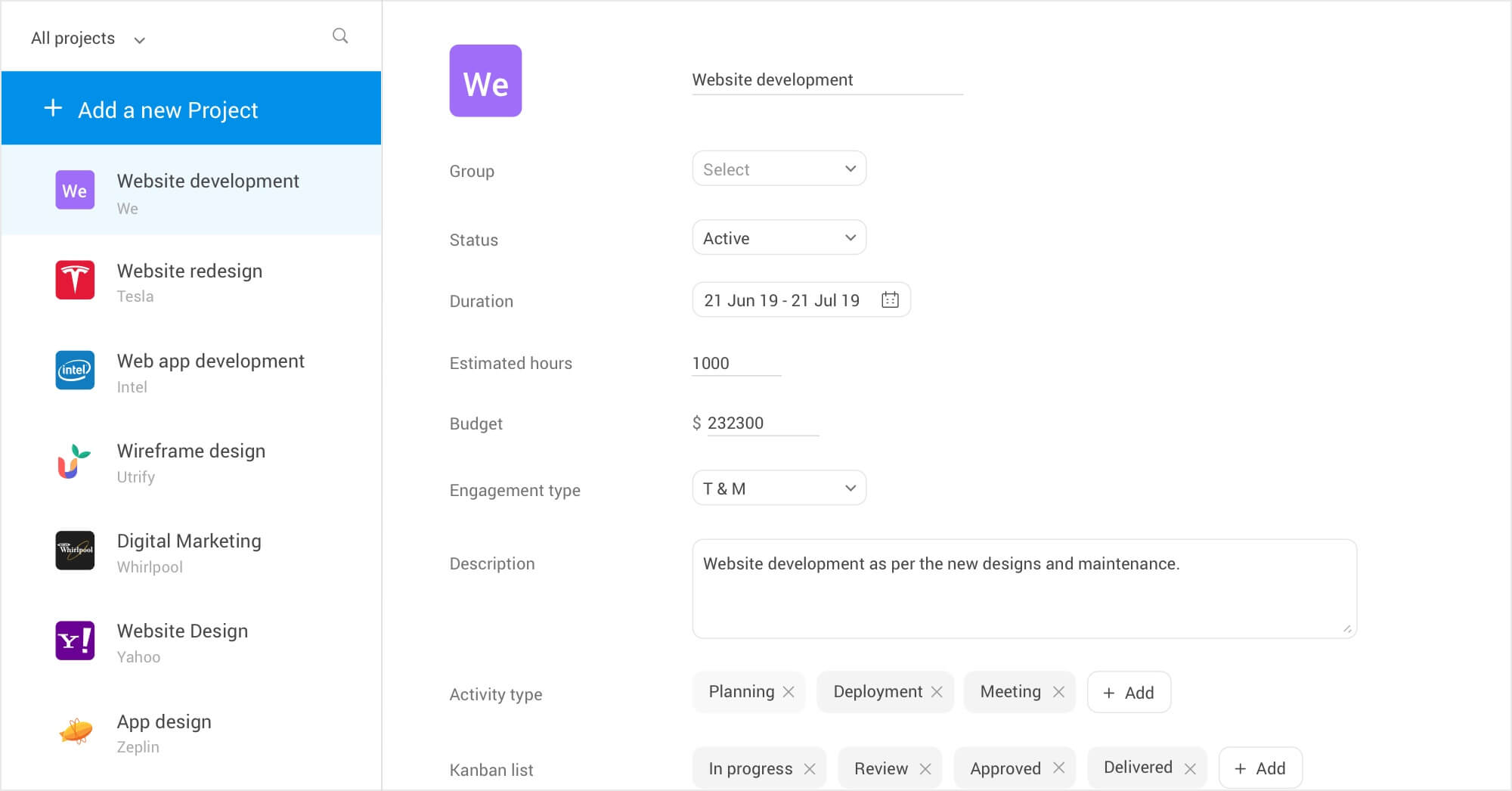Remove the Meeting activity tag

coord(1058,692)
